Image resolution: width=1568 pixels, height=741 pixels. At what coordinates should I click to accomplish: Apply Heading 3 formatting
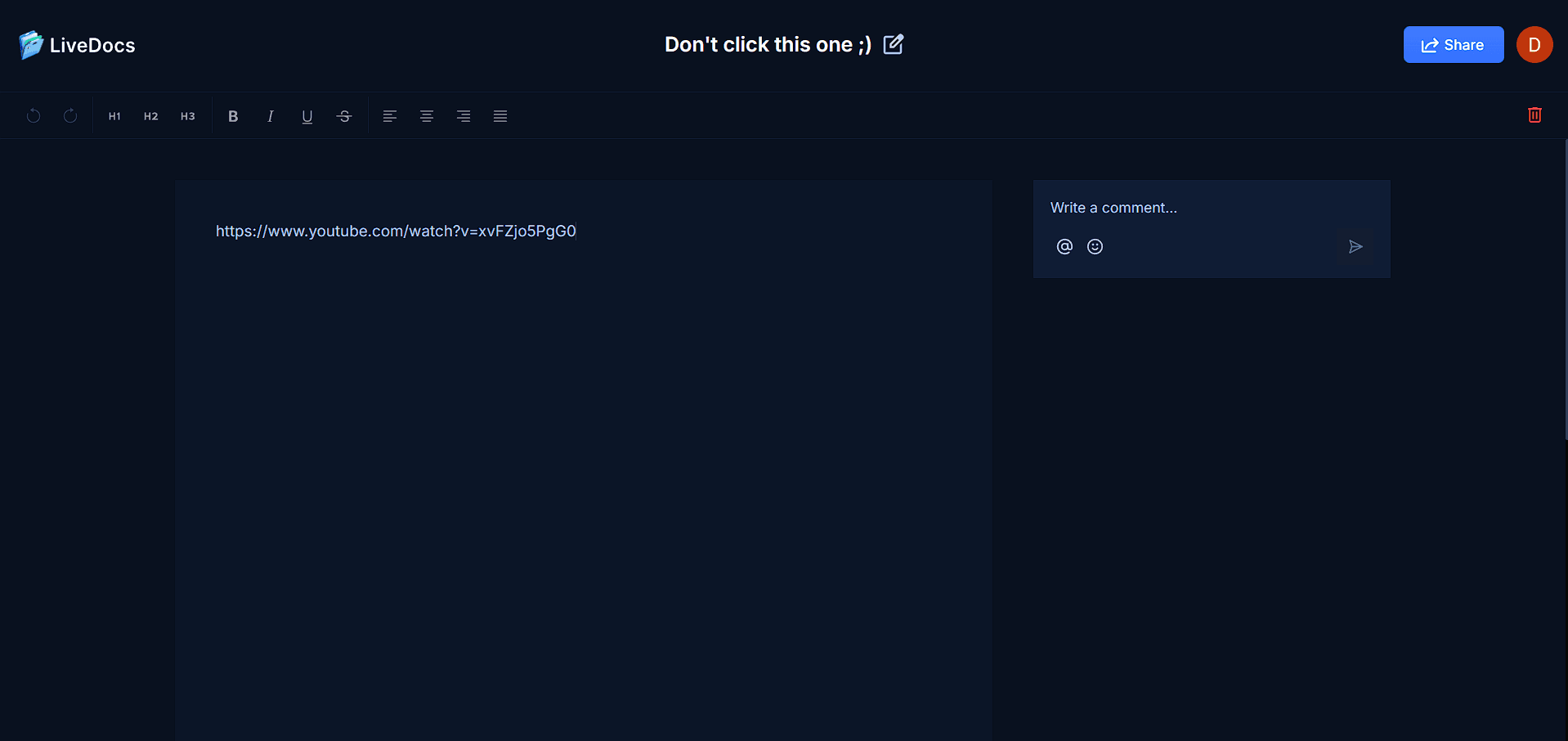[187, 115]
